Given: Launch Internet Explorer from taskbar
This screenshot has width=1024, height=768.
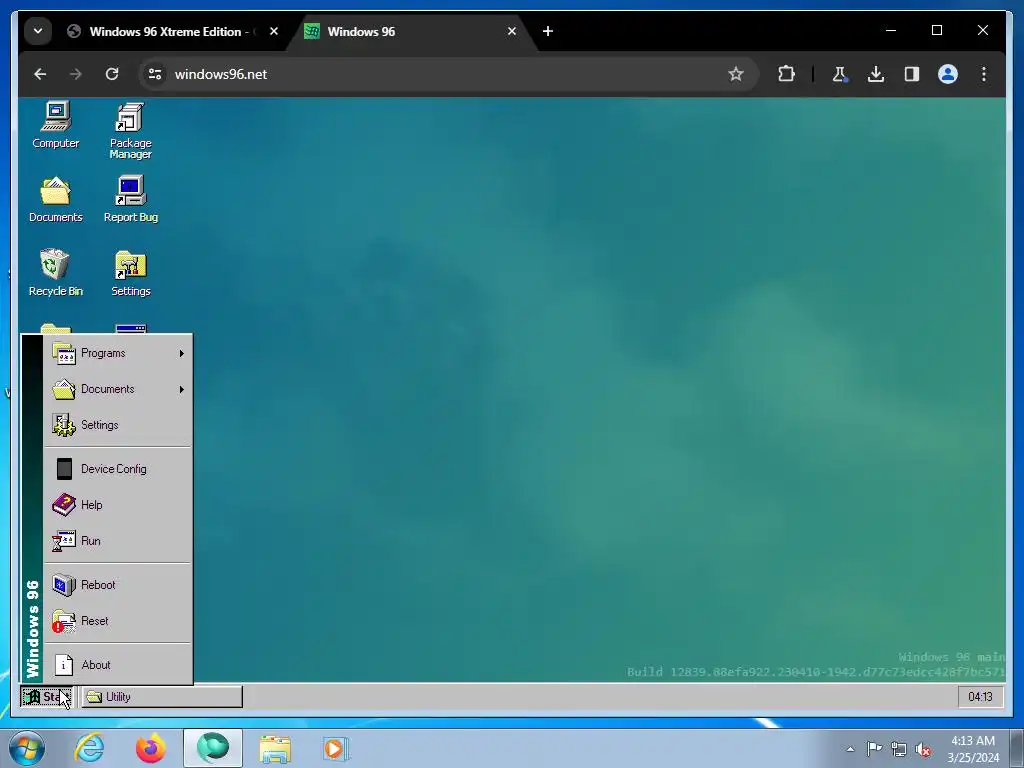Looking at the screenshot, I should click(89, 748).
